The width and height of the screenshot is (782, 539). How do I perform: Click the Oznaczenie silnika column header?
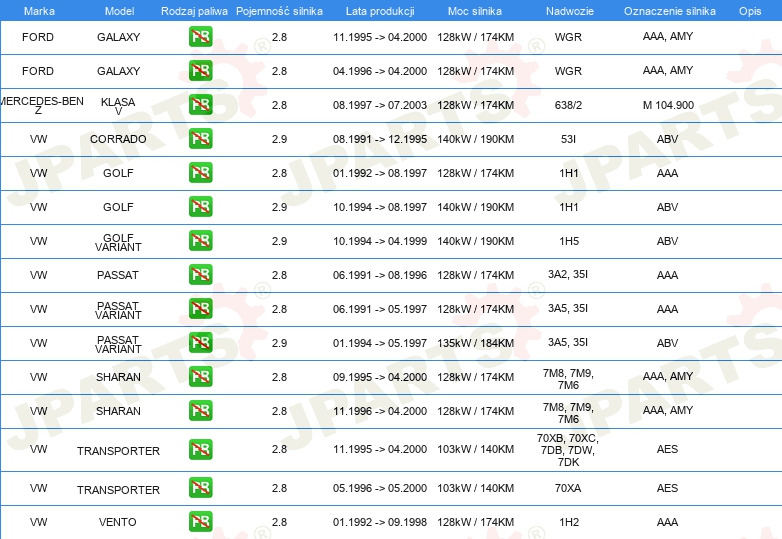point(670,11)
